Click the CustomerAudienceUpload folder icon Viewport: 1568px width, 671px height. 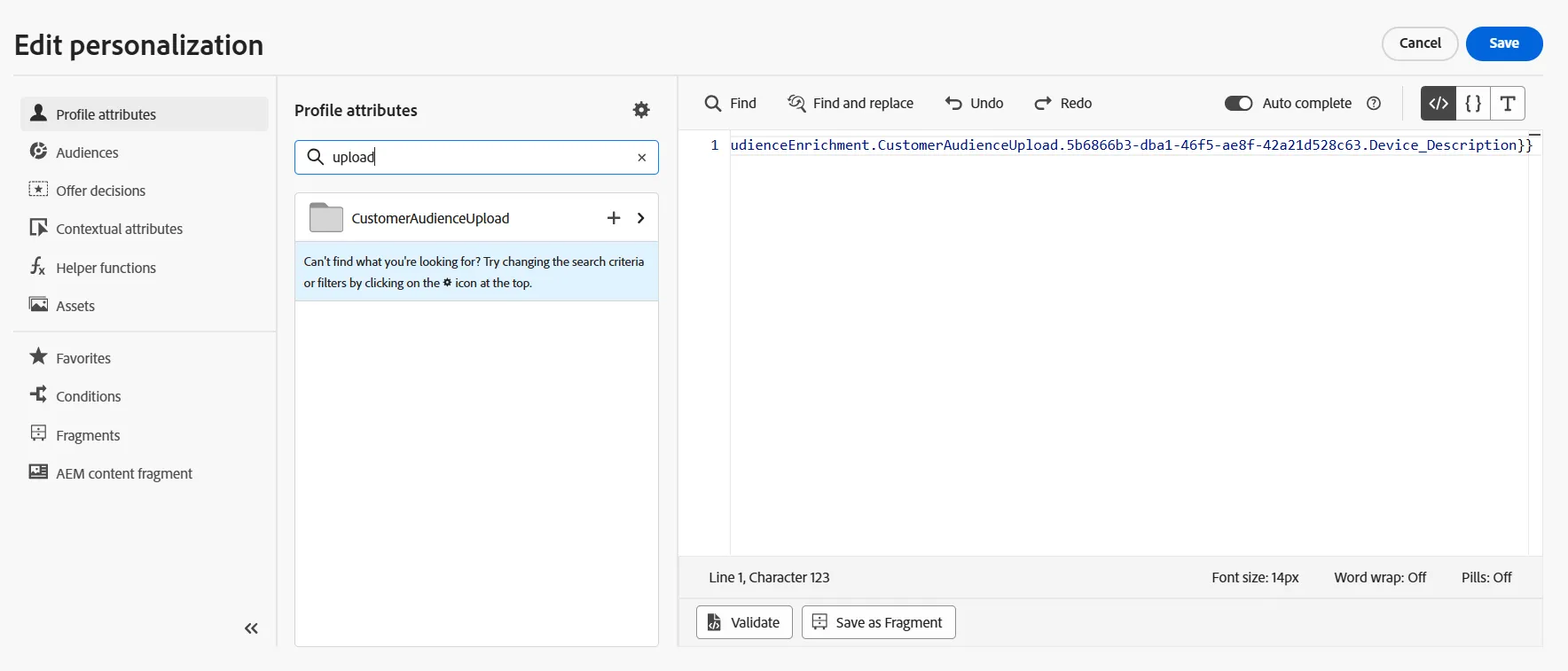pos(325,217)
